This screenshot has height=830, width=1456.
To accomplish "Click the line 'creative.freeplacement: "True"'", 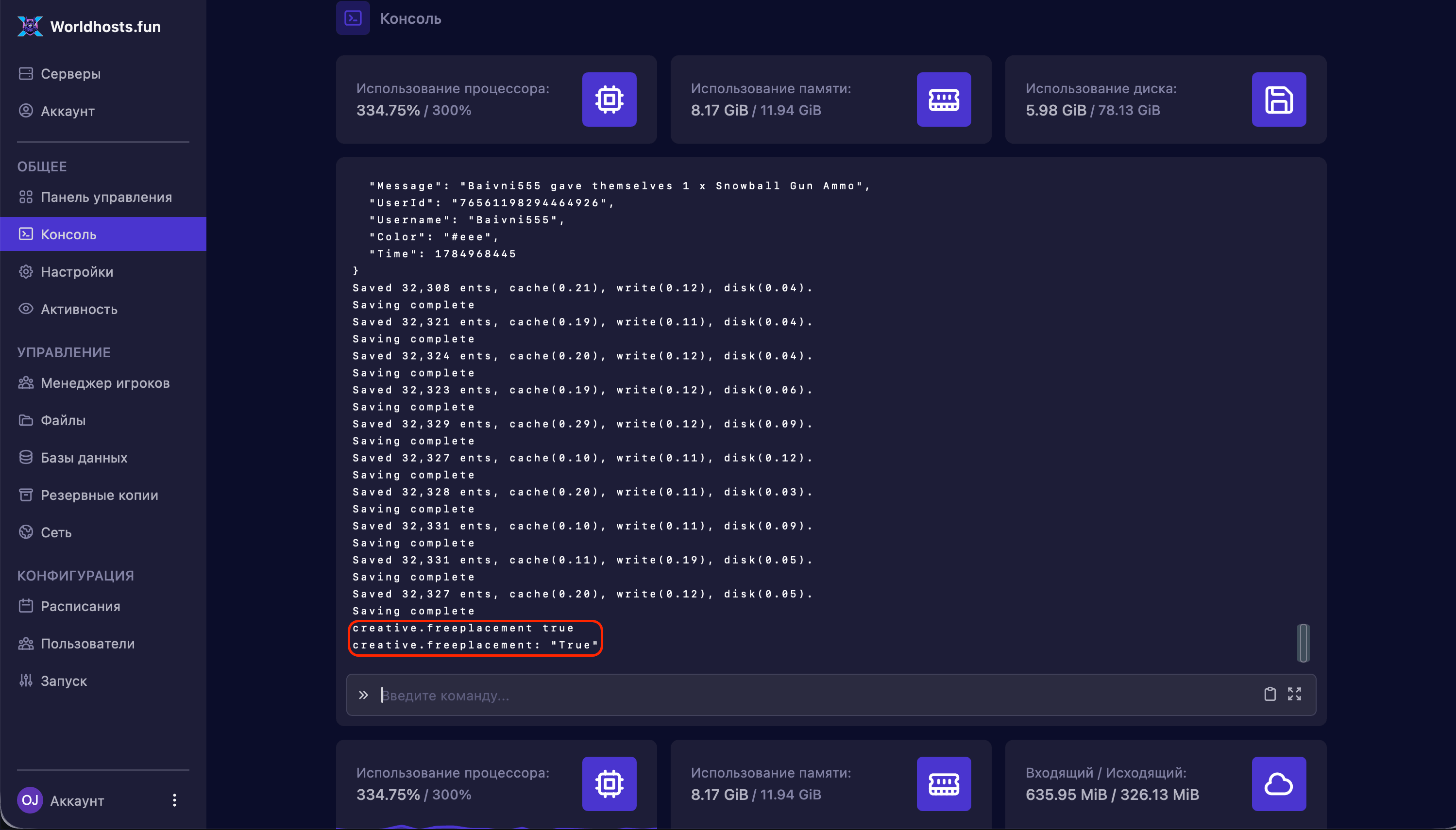I will pos(475,645).
